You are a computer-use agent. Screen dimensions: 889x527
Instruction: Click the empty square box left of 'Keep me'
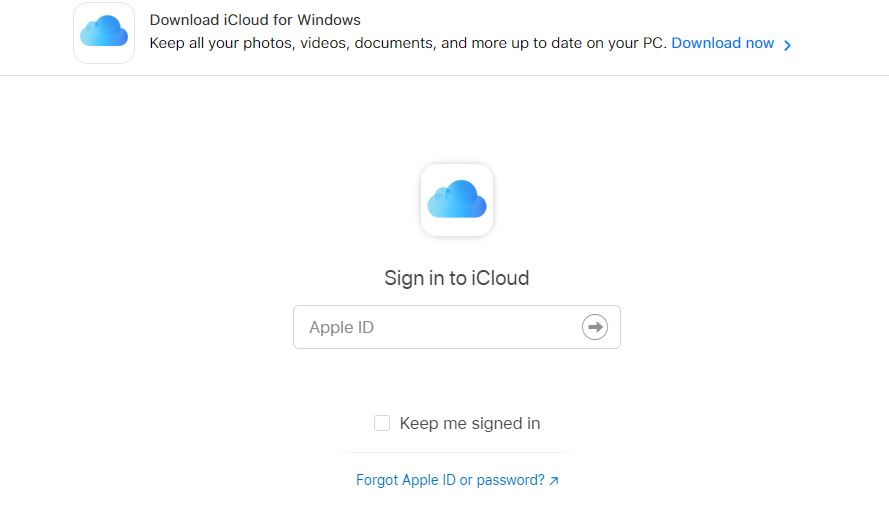[382, 423]
